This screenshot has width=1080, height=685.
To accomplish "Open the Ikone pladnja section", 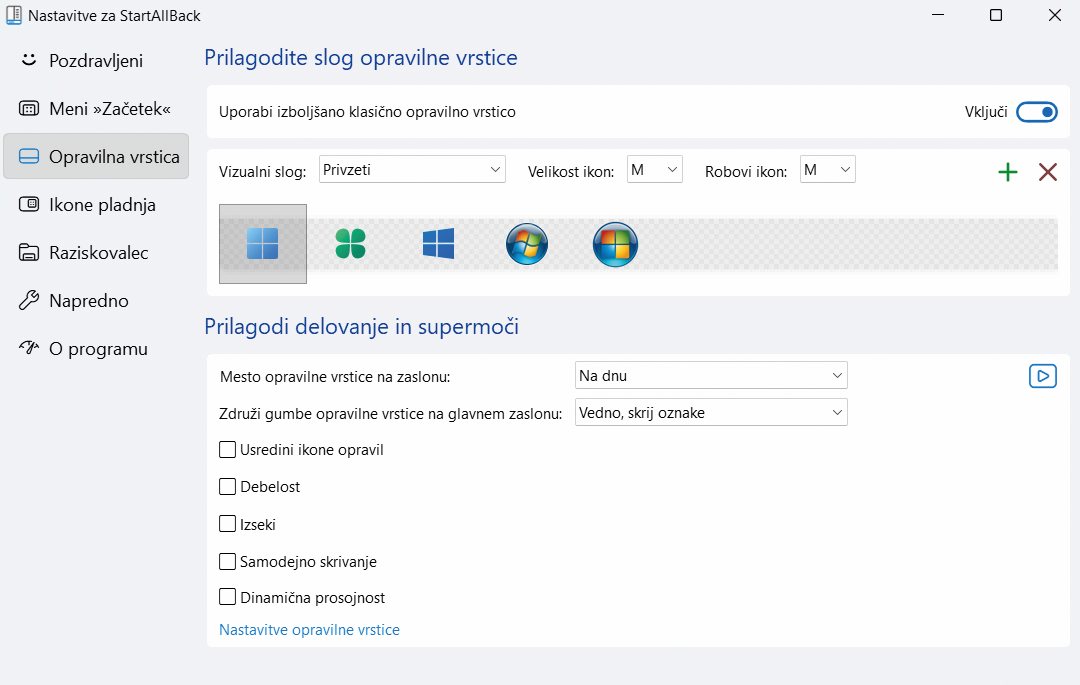I will pos(96,204).
